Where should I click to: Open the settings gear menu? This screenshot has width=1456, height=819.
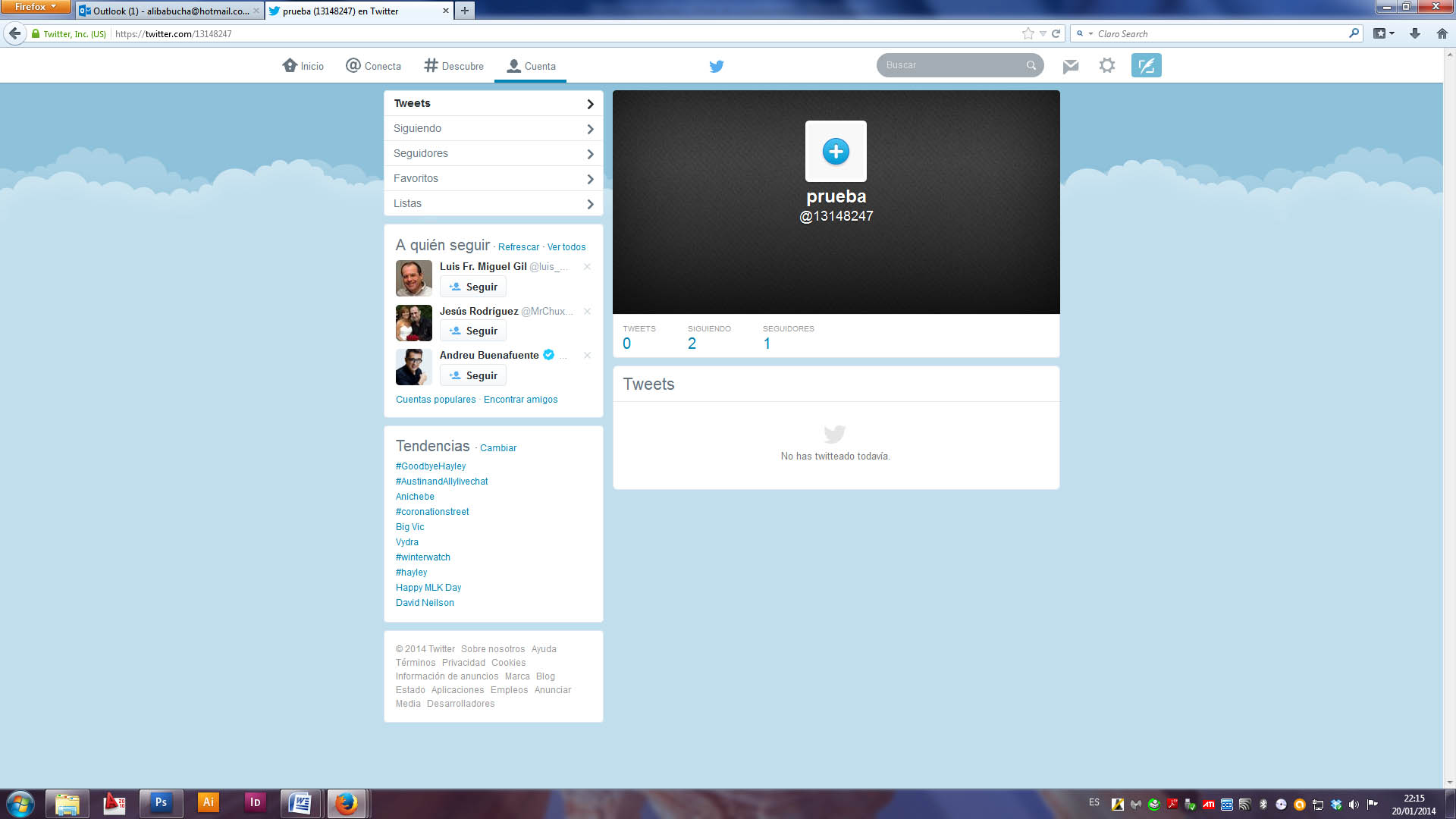point(1107,65)
